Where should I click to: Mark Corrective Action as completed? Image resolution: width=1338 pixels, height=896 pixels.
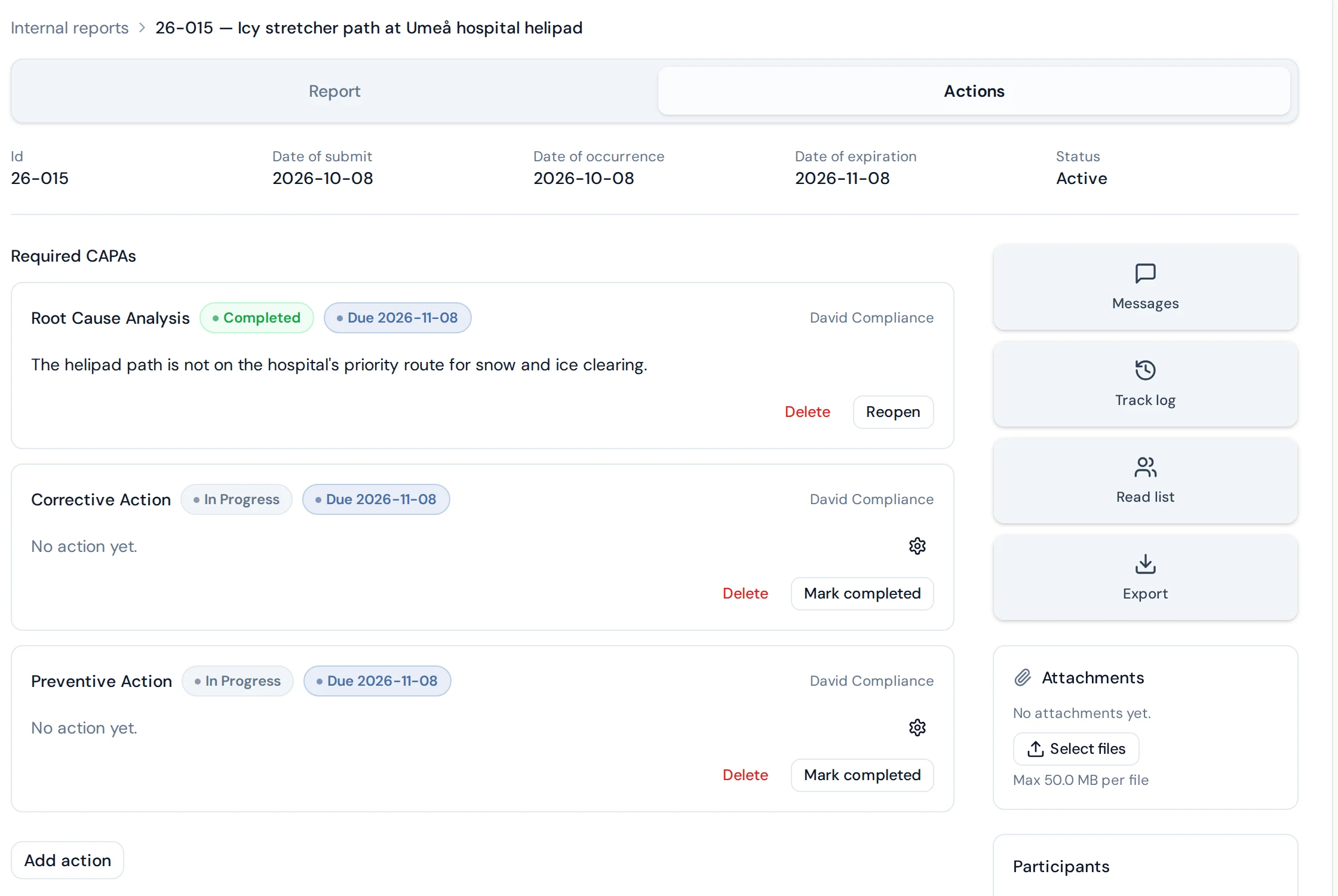[x=862, y=594]
